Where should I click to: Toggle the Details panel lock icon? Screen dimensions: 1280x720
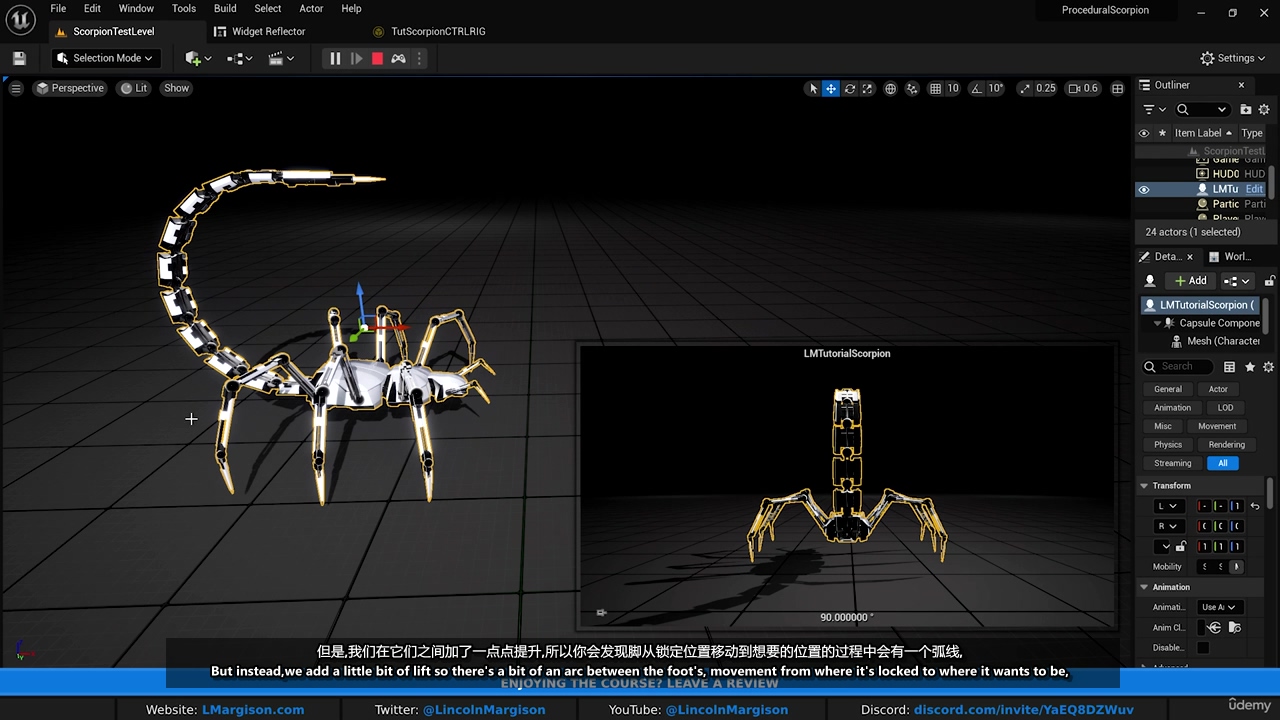coord(1269,281)
